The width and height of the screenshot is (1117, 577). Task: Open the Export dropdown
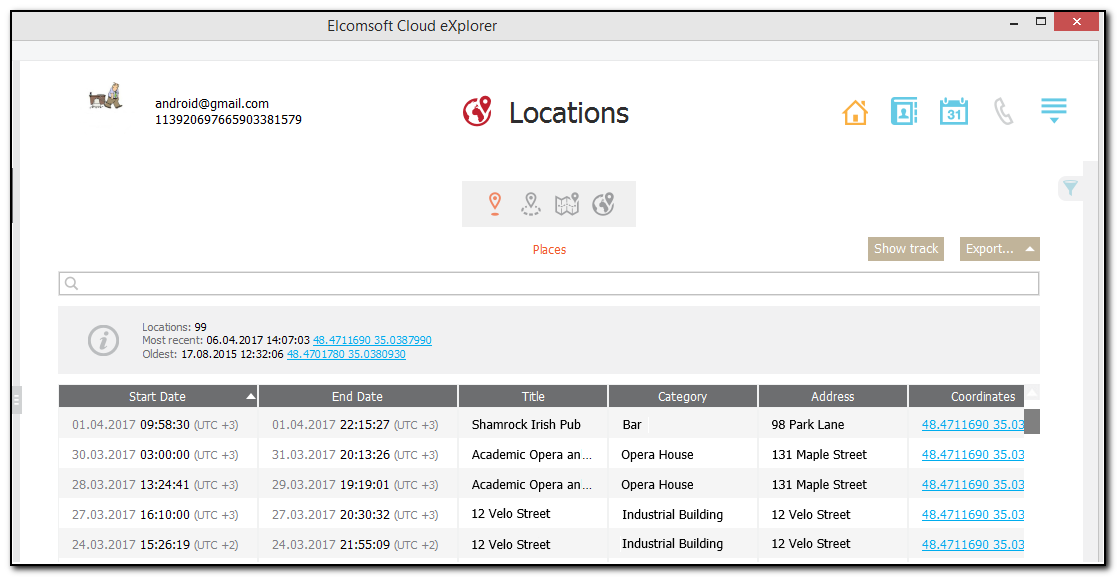coord(999,249)
